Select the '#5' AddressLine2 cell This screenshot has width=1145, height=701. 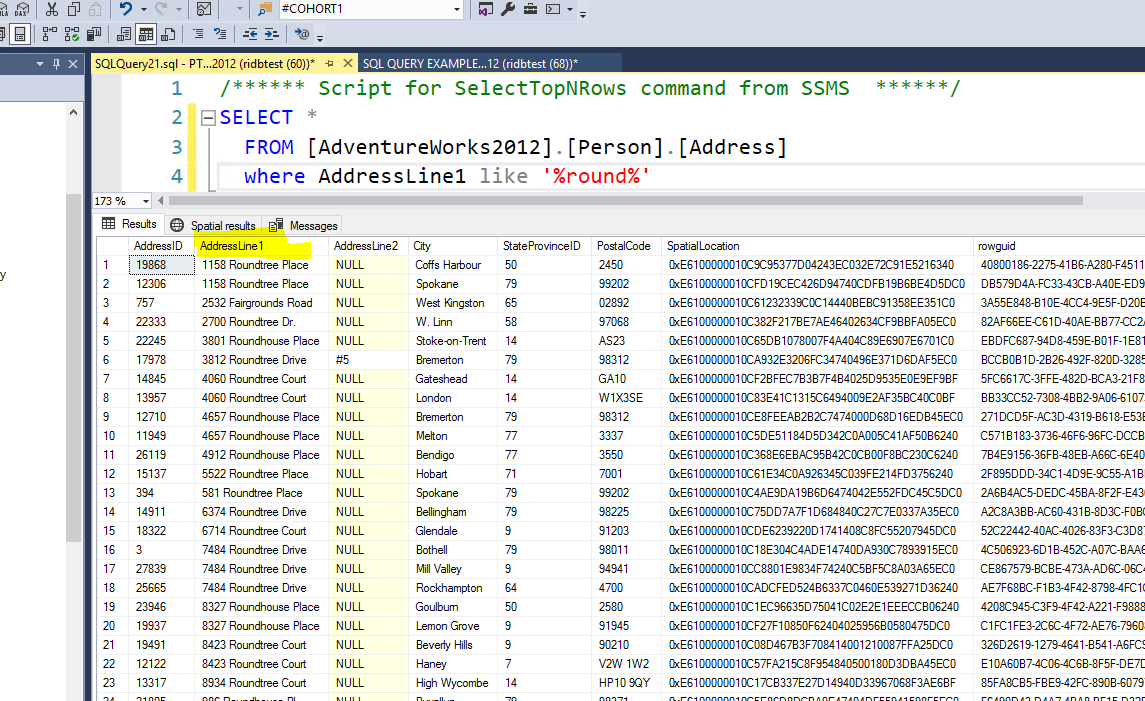(369, 360)
